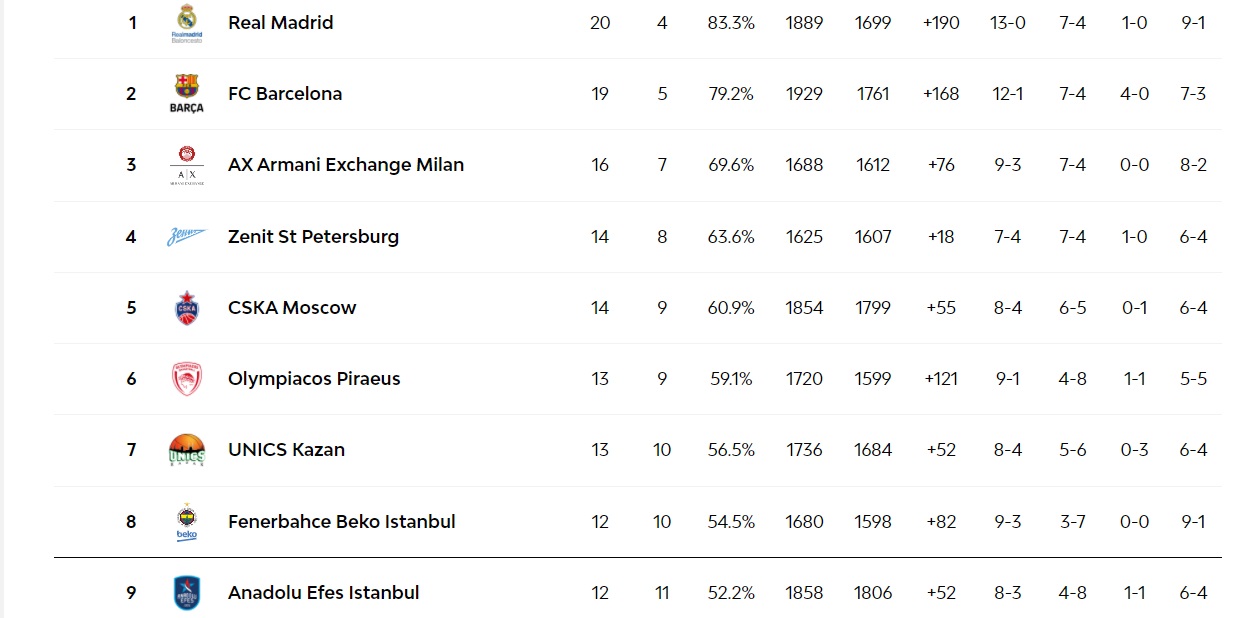Click Olympiacos Piraeus's +121 point difference
Screen dimensions: 1251x618
point(942,379)
